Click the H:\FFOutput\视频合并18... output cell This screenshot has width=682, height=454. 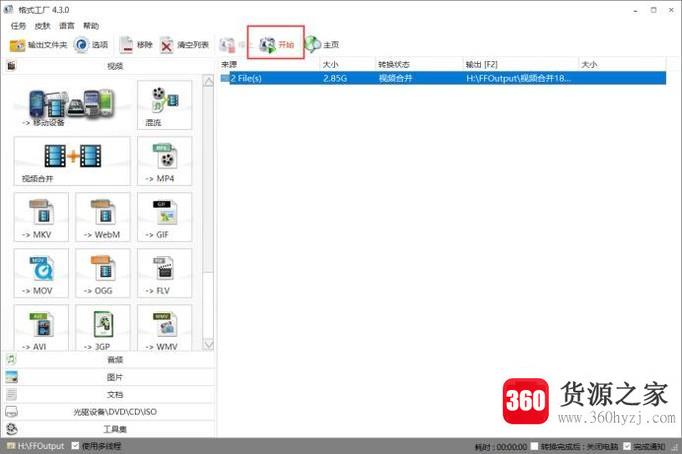click(x=518, y=78)
